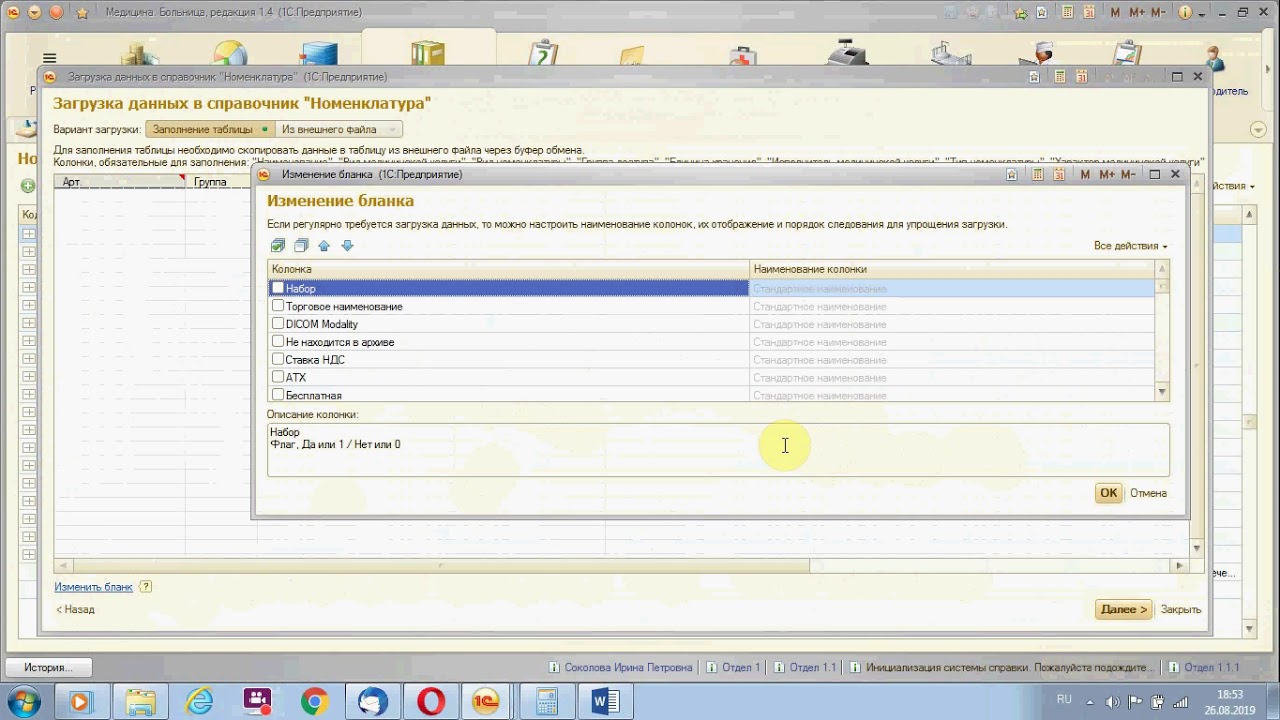
Task: Select Из внешнего файла load variant
Action: pyautogui.click(x=338, y=129)
